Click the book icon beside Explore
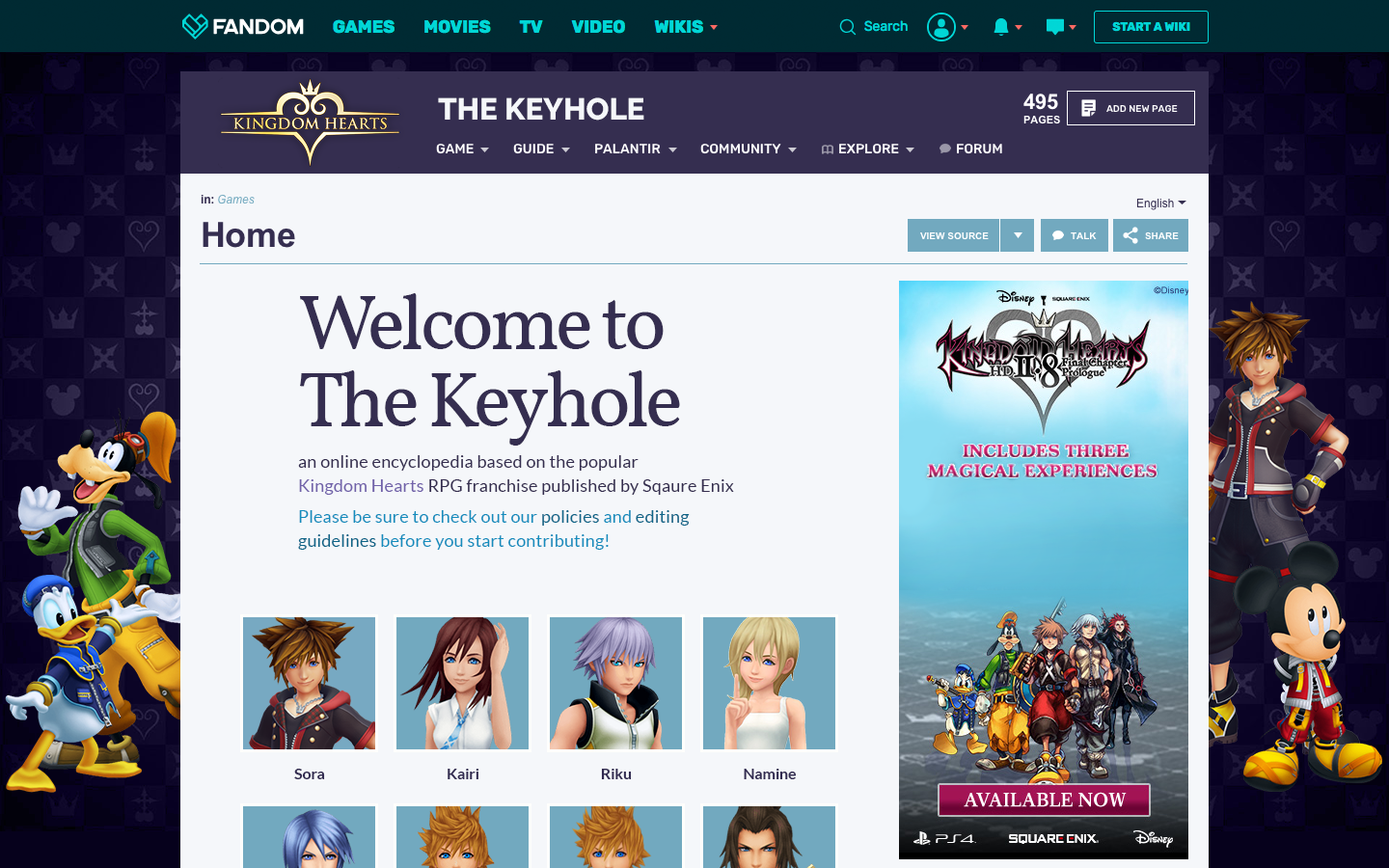This screenshot has width=1389, height=868. pyautogui.click(x=828, y=149)
